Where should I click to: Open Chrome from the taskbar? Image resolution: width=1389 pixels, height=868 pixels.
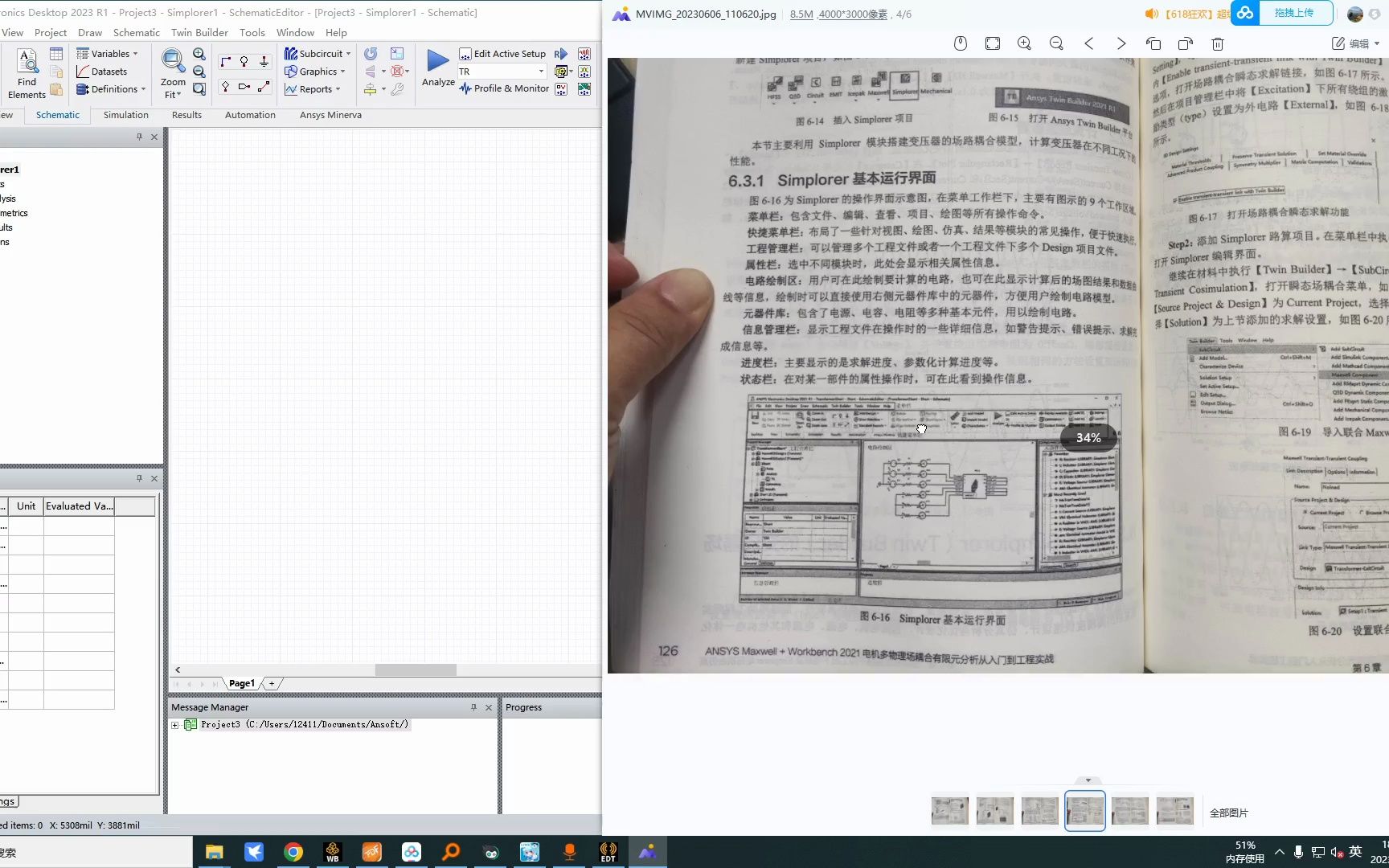(x=293, y=852)
